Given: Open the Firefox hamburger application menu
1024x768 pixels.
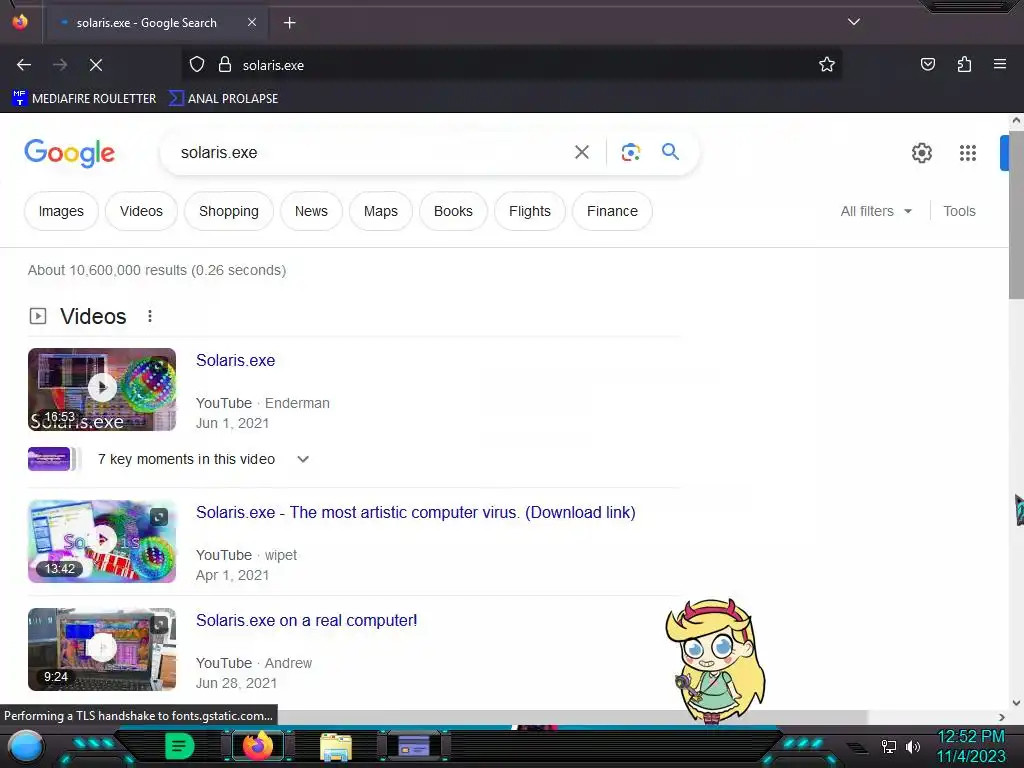Looking at the screenshot, I should point(1000,64).
